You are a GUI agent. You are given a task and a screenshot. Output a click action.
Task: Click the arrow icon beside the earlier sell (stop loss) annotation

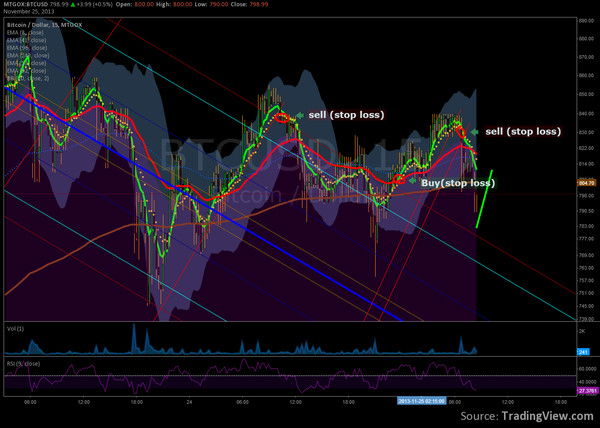point(299,114)
